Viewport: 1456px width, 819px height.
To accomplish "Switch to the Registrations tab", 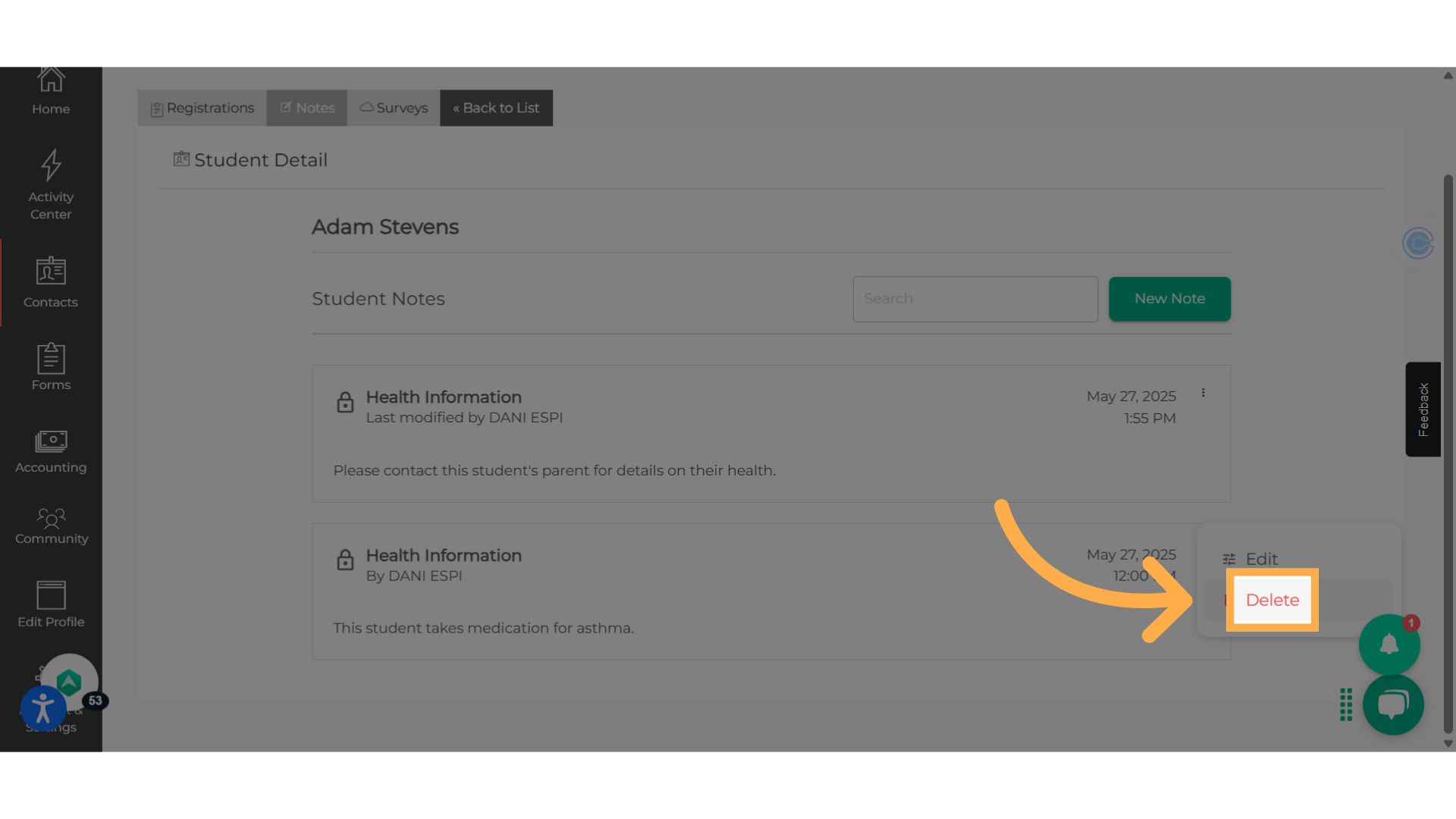I will (x=202, y=108).
